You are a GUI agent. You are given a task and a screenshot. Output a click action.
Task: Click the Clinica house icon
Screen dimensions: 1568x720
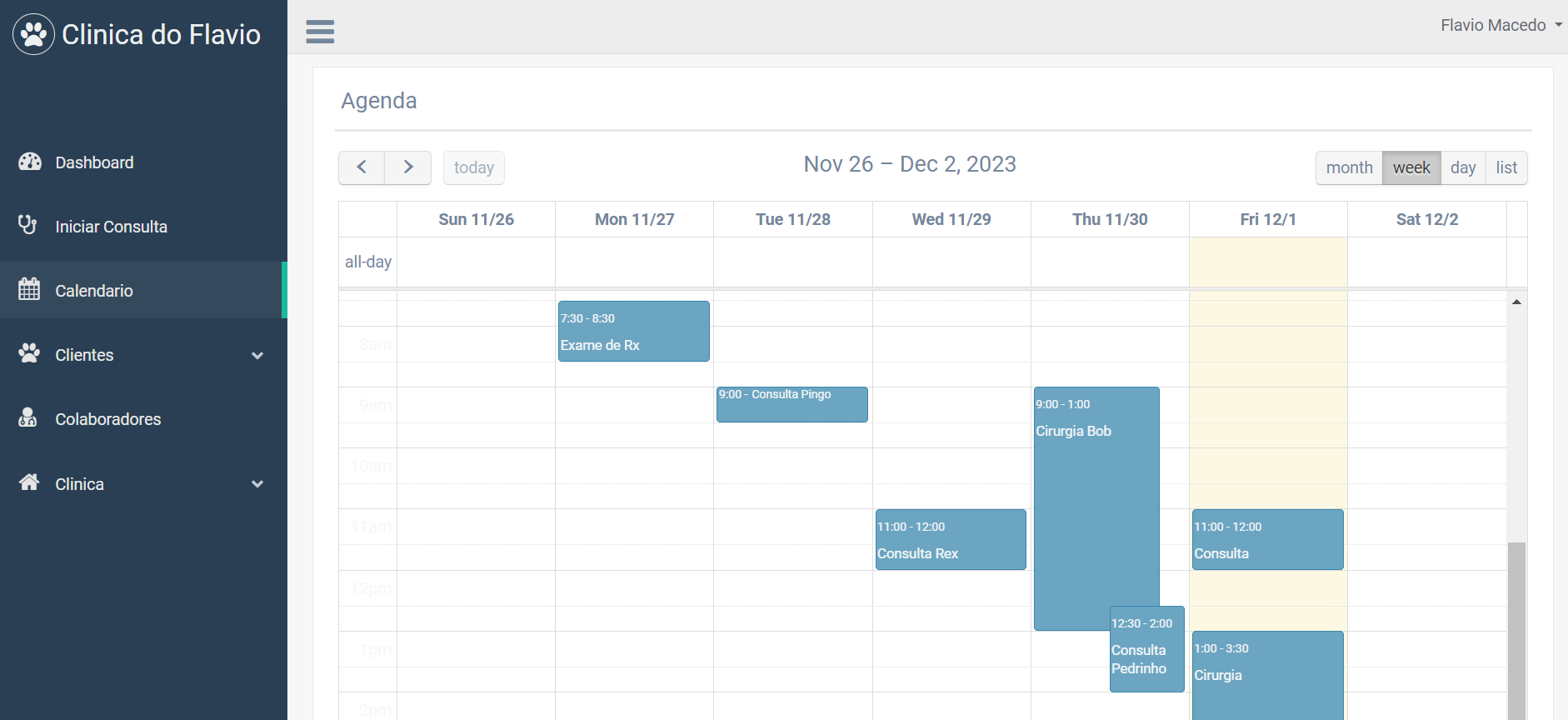click(x=29, y=482)
